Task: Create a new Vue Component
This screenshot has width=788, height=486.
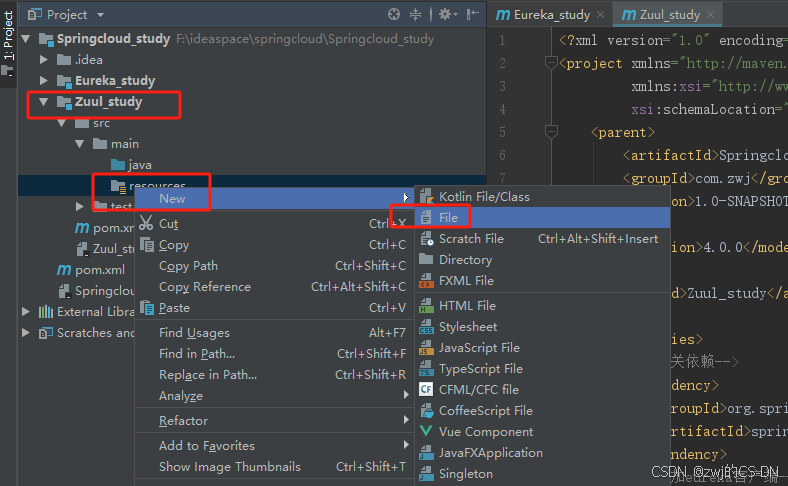Action: coord(543,432)
